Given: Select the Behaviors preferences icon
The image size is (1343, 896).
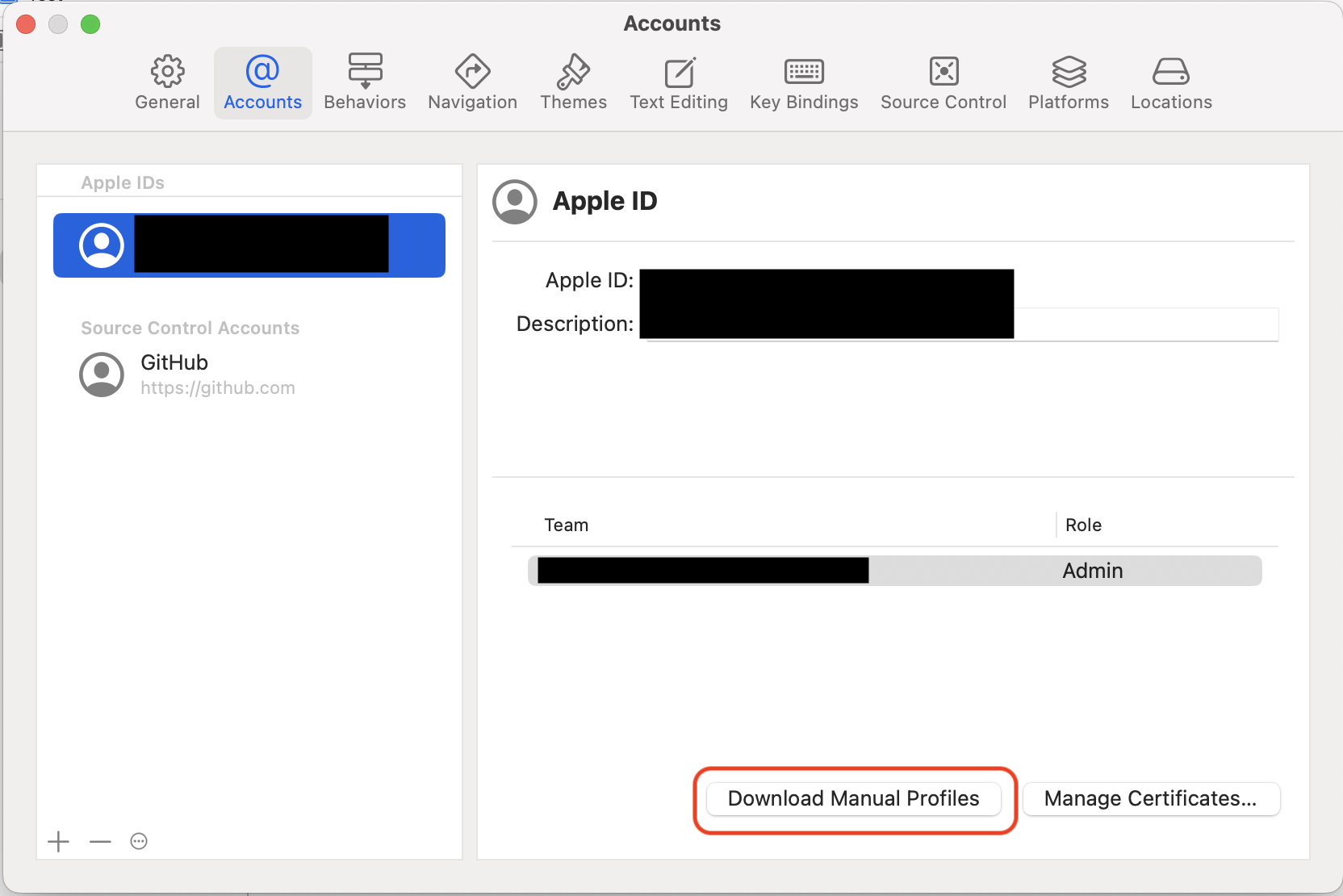Looking at the screenshot, I should click(365, 72).
